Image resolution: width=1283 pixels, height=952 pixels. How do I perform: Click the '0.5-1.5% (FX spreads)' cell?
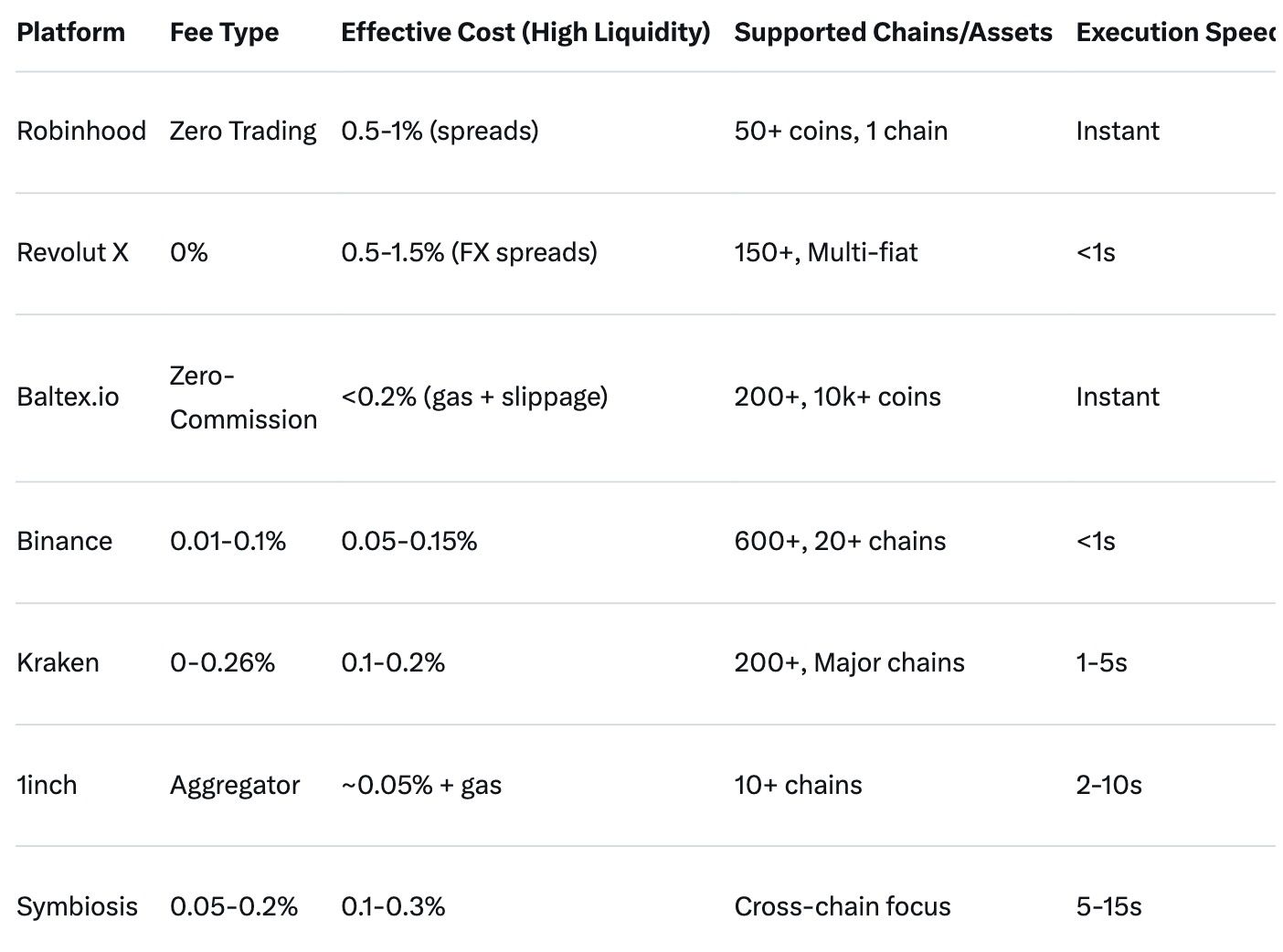click(x=469, y=252)
